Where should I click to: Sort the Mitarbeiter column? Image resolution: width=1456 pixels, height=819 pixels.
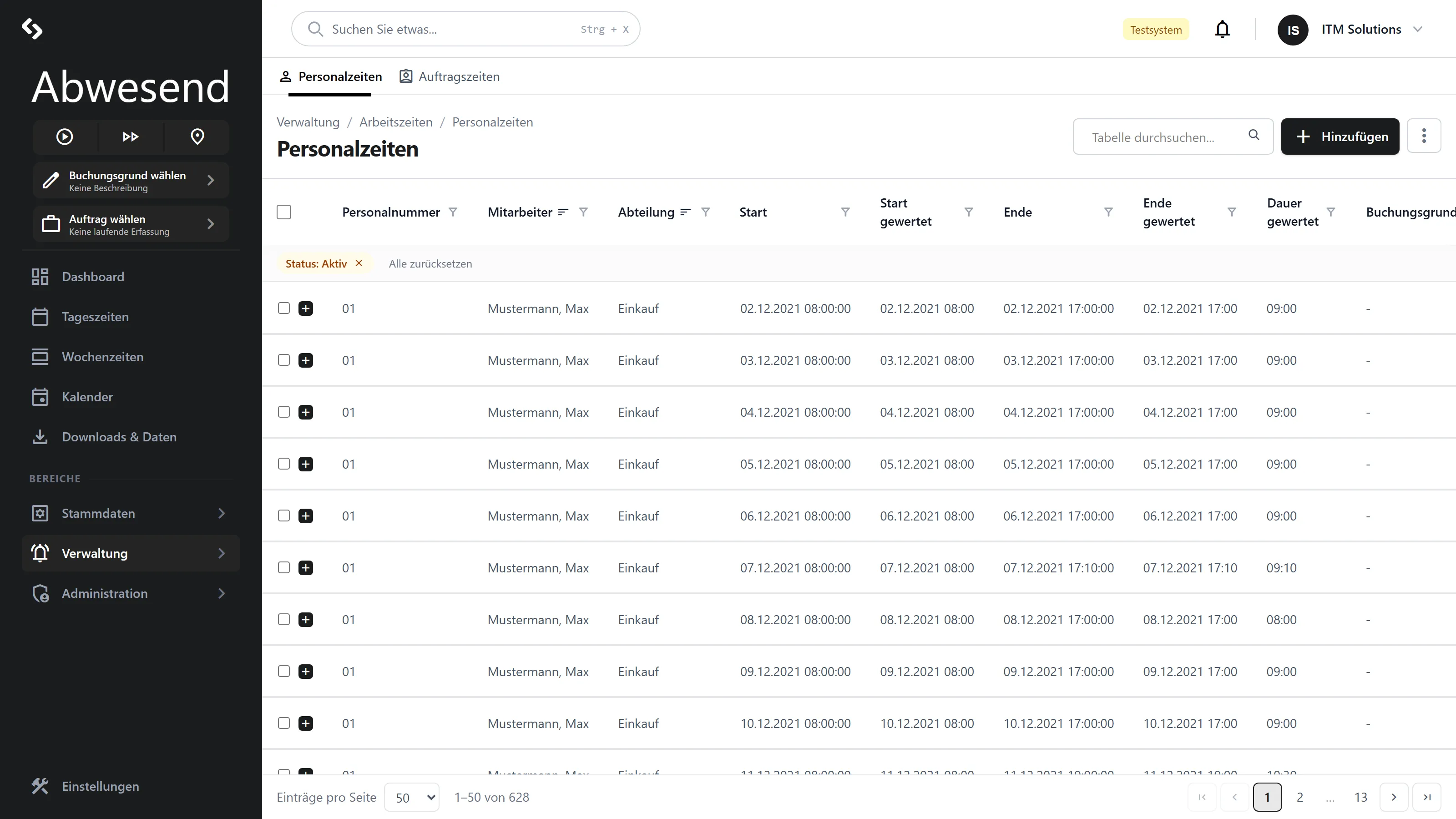[x=563, y=212]
